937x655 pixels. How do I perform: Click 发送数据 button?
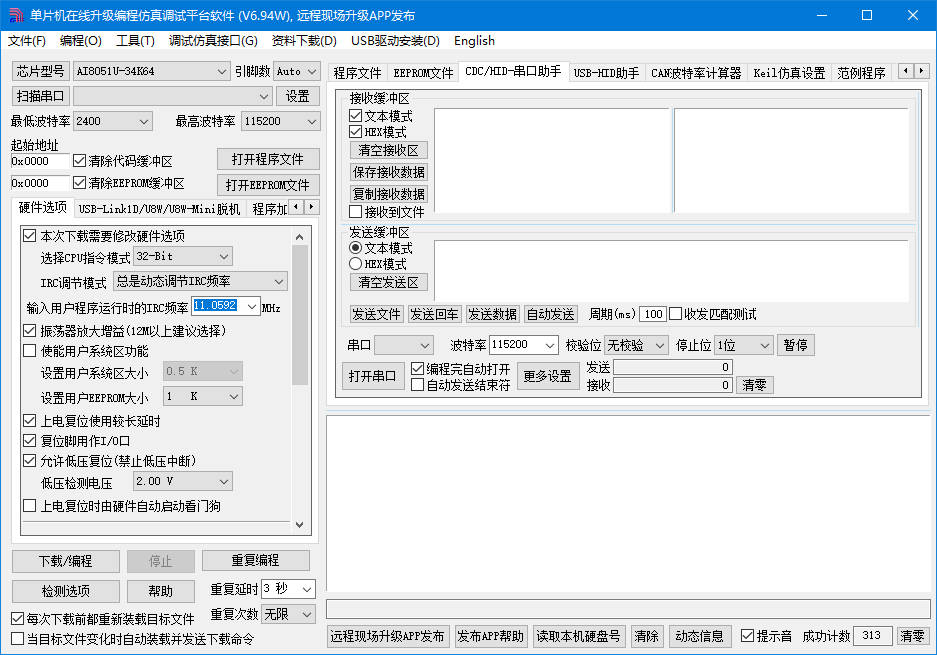pos(492,314)
